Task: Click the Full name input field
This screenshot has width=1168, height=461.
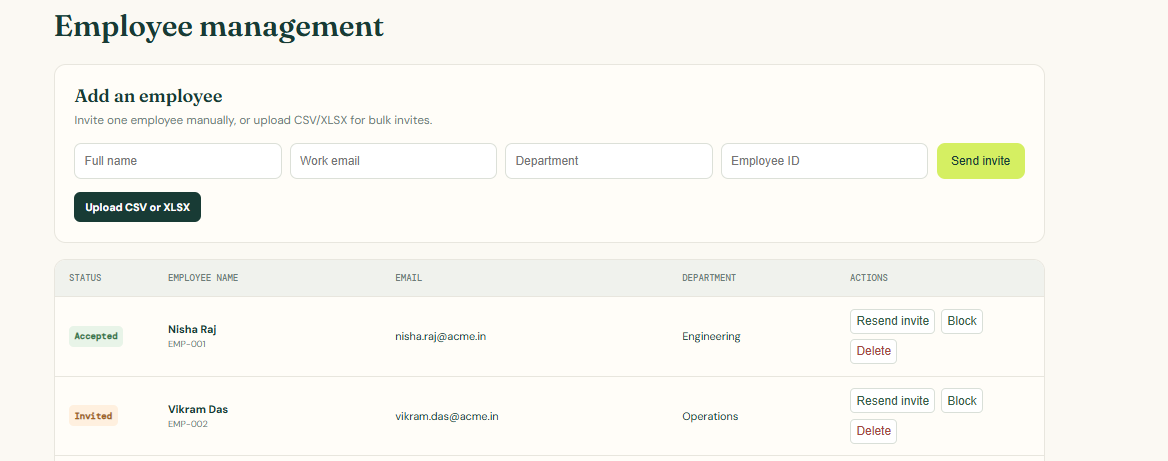Action: [x=178, y=161]
